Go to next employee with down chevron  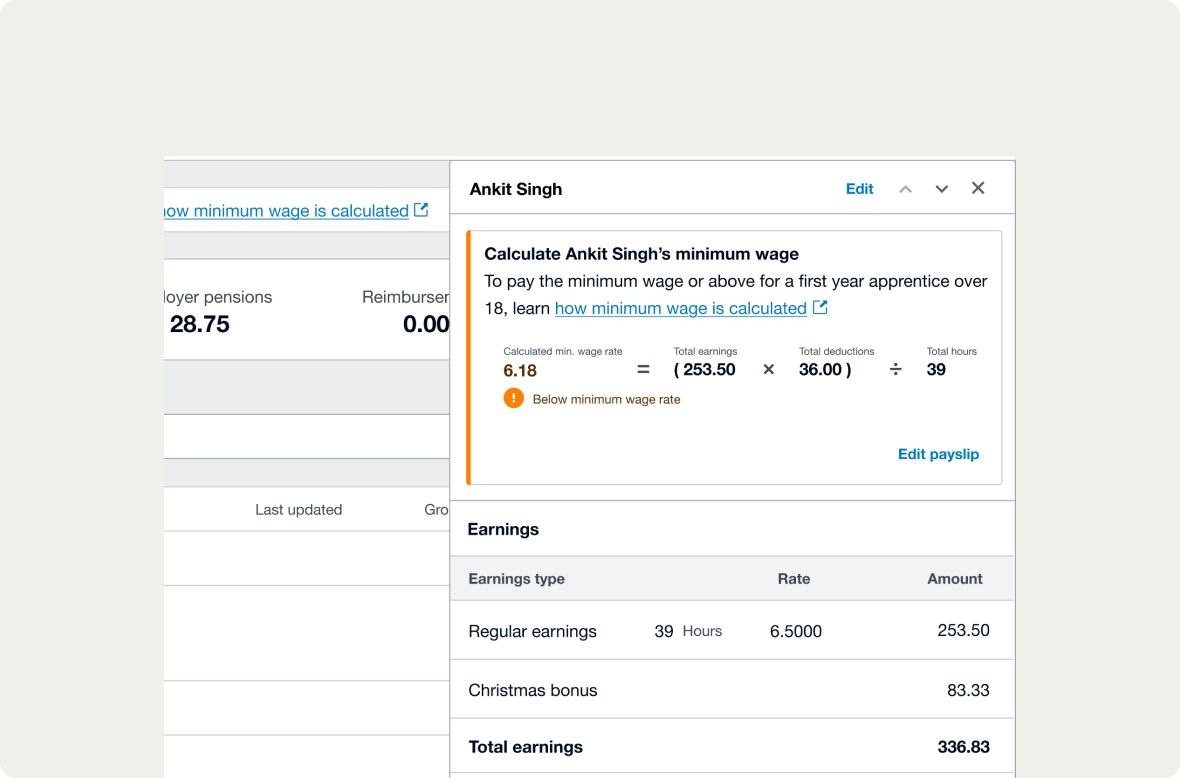point(941,189)
